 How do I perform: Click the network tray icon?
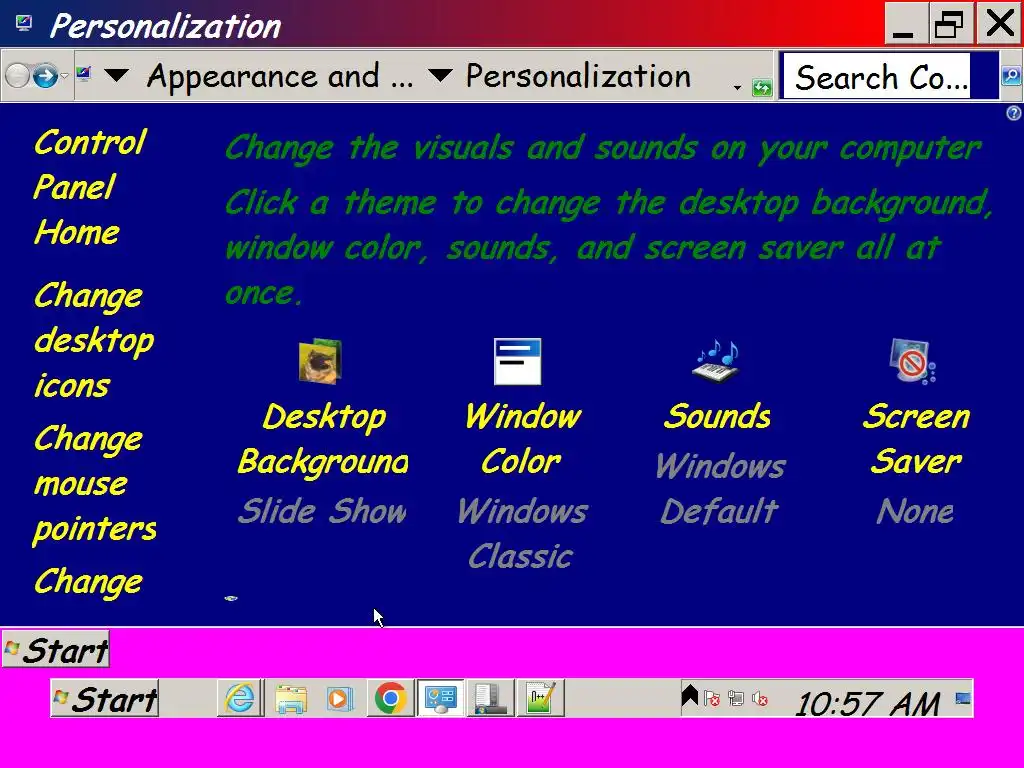click(x=736, y=699)
